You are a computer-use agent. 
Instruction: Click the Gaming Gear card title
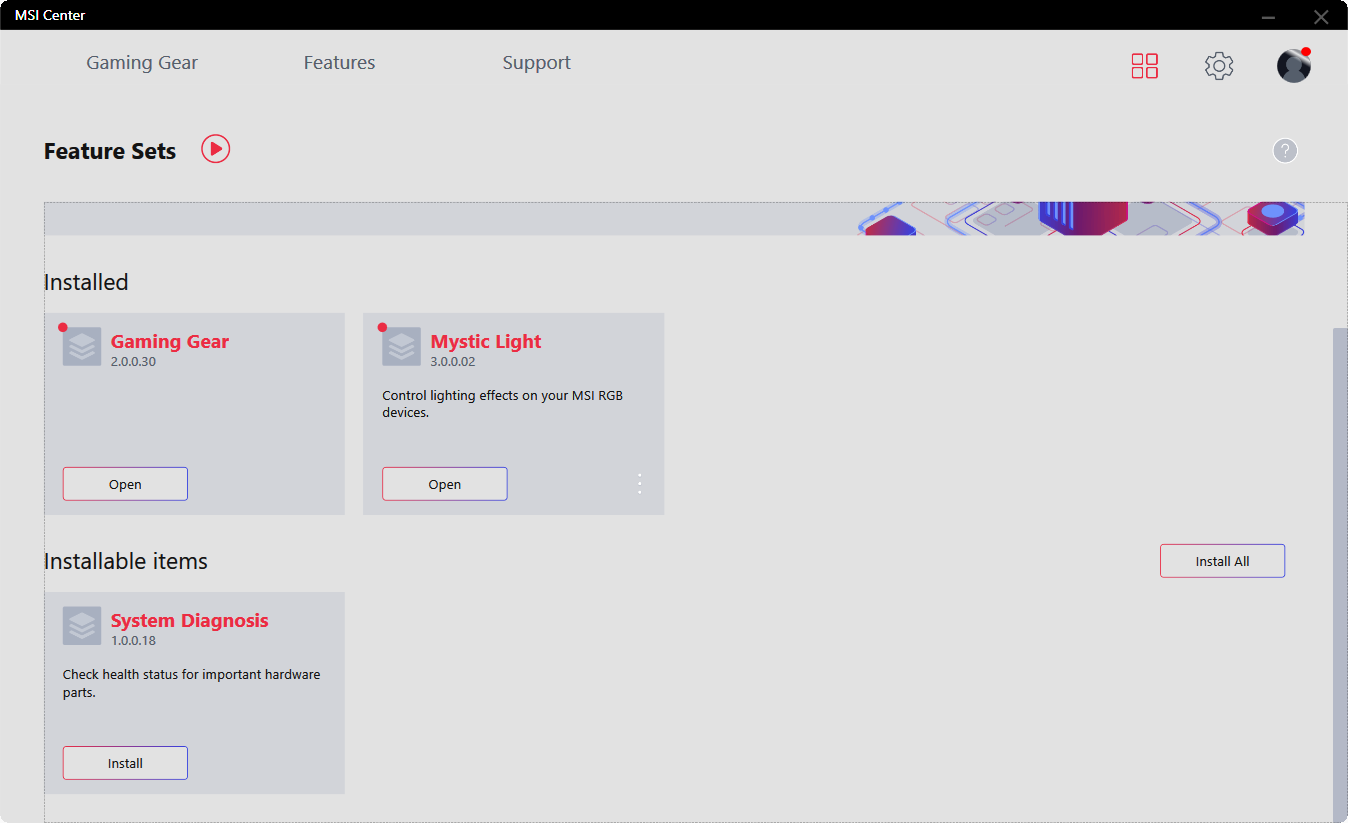tap(170, 341)
